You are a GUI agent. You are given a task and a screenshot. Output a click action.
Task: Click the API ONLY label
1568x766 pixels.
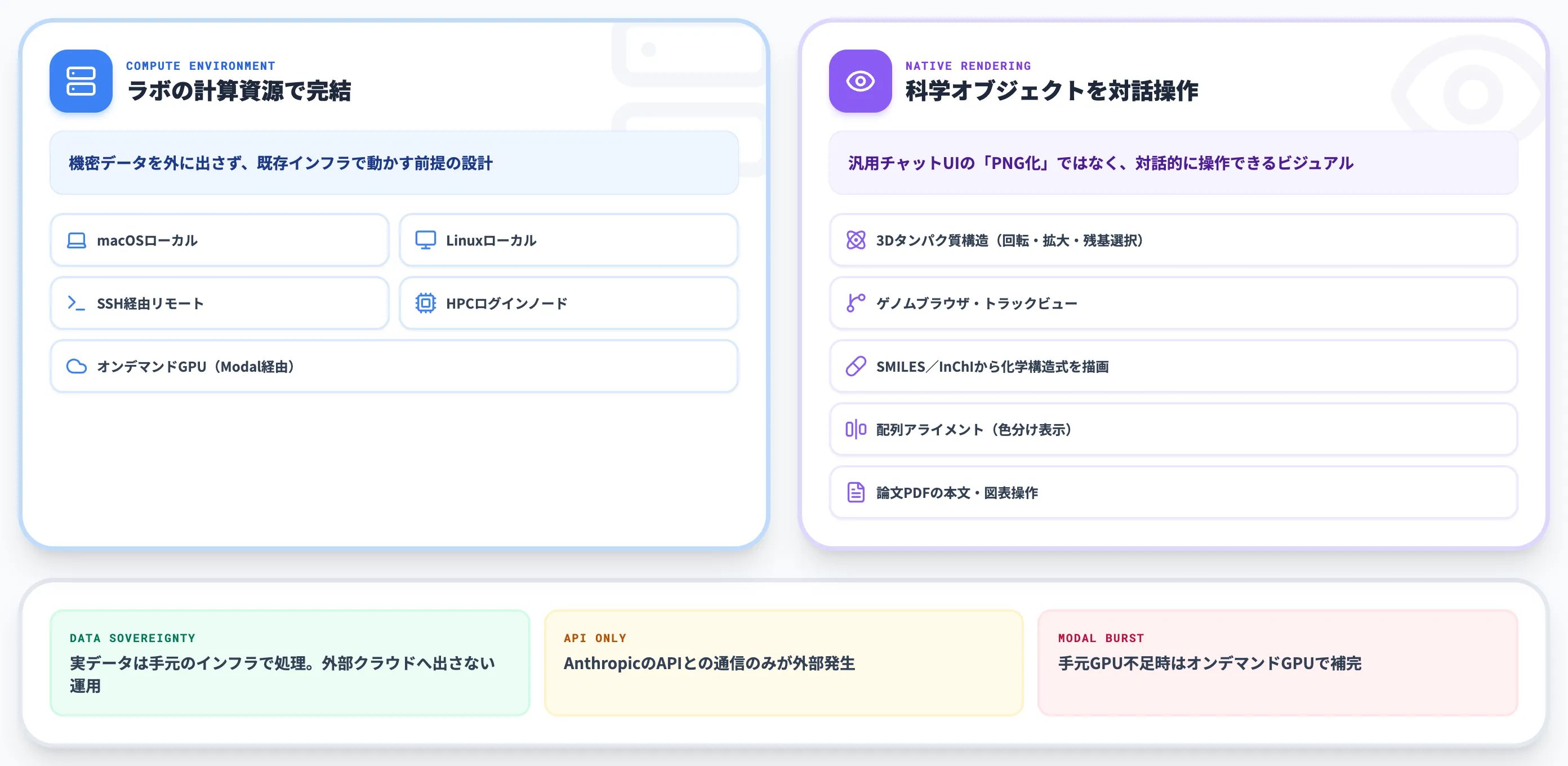[595, 638]
